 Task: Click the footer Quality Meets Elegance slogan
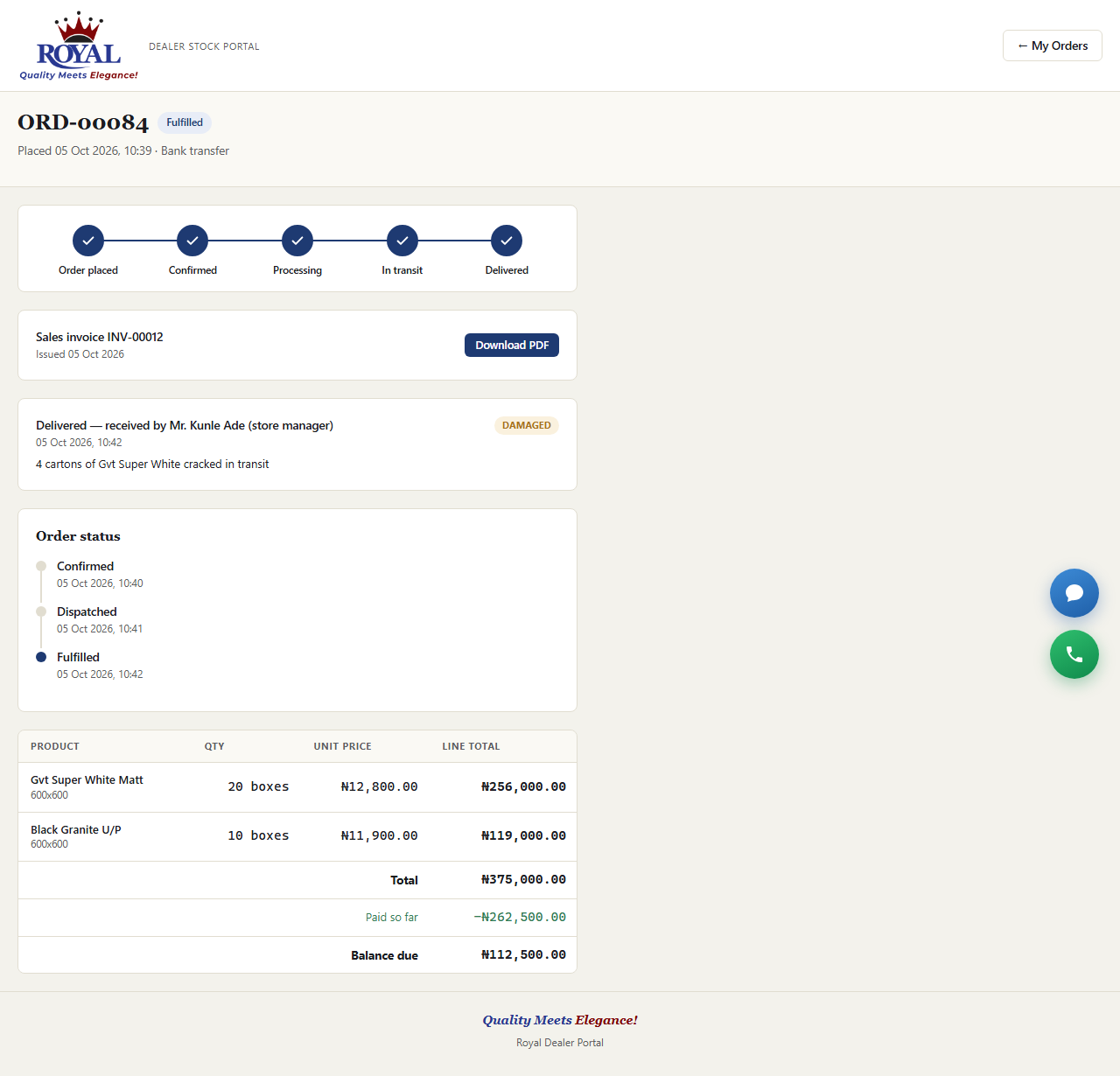coord(560,1020)
